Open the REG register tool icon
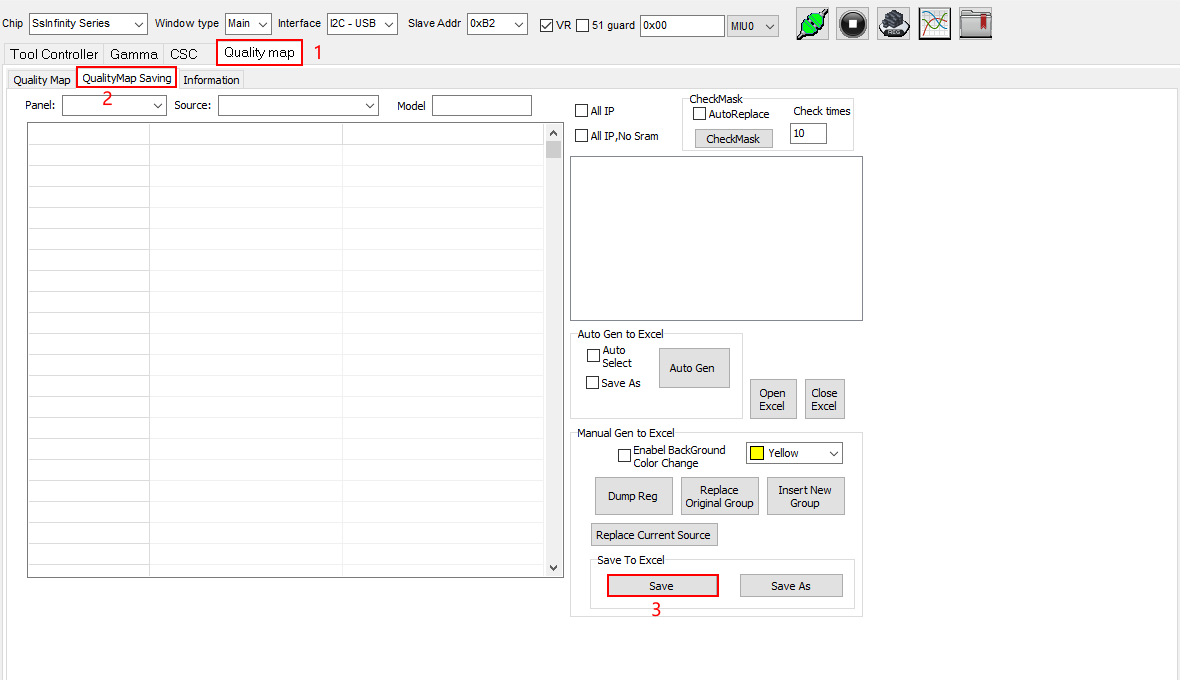The image size is (1180, 680). click(893, 24)
